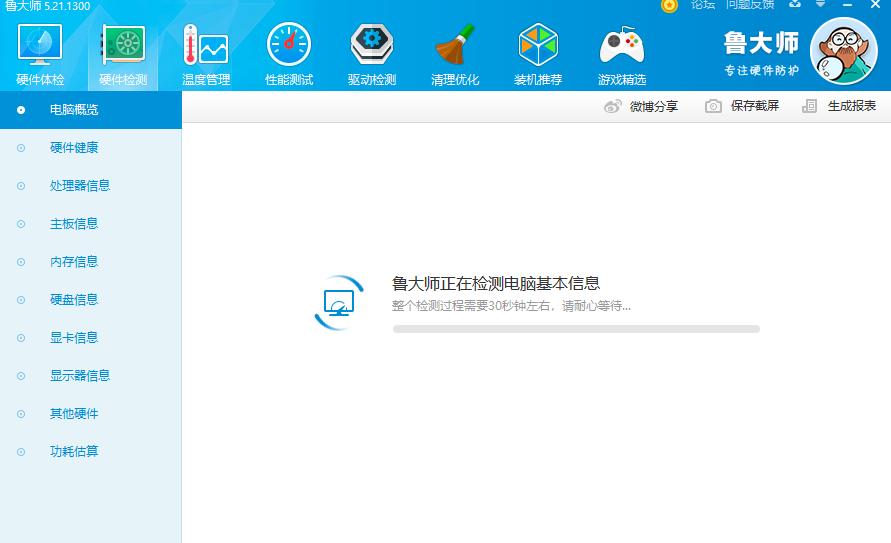The image size is (891, 543).
Task: Click the bullet marker beside 硬件健康
Action: coord(21,148)
